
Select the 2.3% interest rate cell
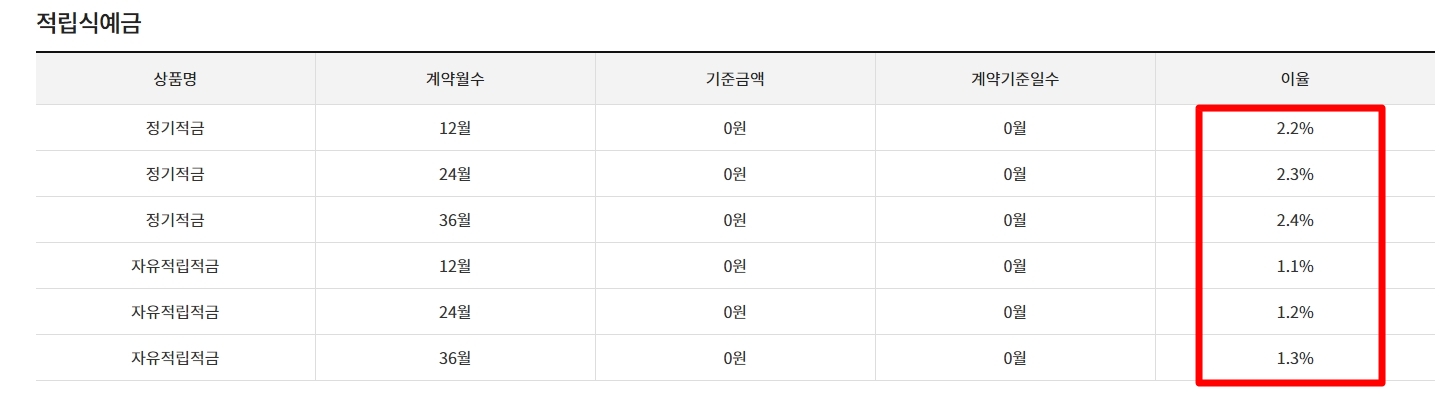pos(1295,174)
